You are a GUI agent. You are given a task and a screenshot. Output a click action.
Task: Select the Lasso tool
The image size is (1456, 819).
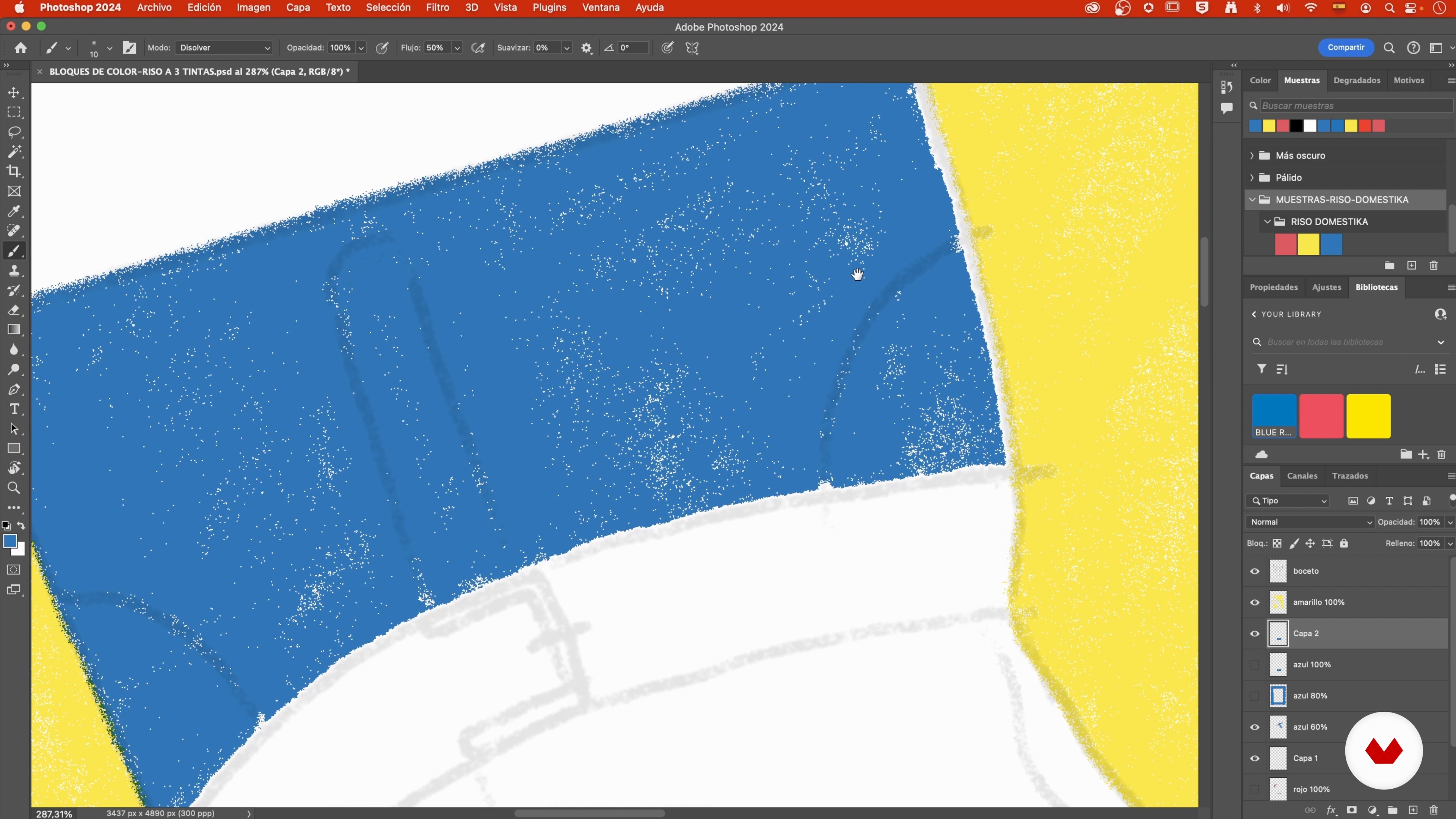[15, 132]
